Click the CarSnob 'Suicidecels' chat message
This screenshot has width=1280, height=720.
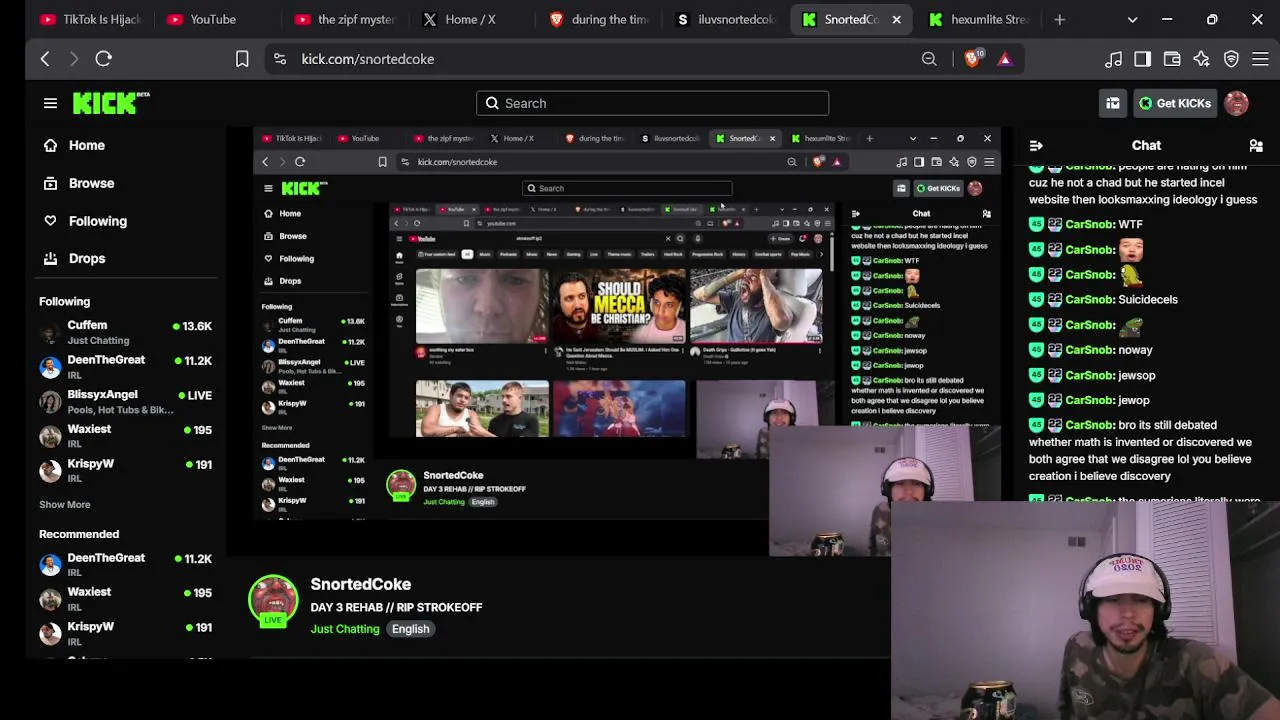(x=1104, y=300)
